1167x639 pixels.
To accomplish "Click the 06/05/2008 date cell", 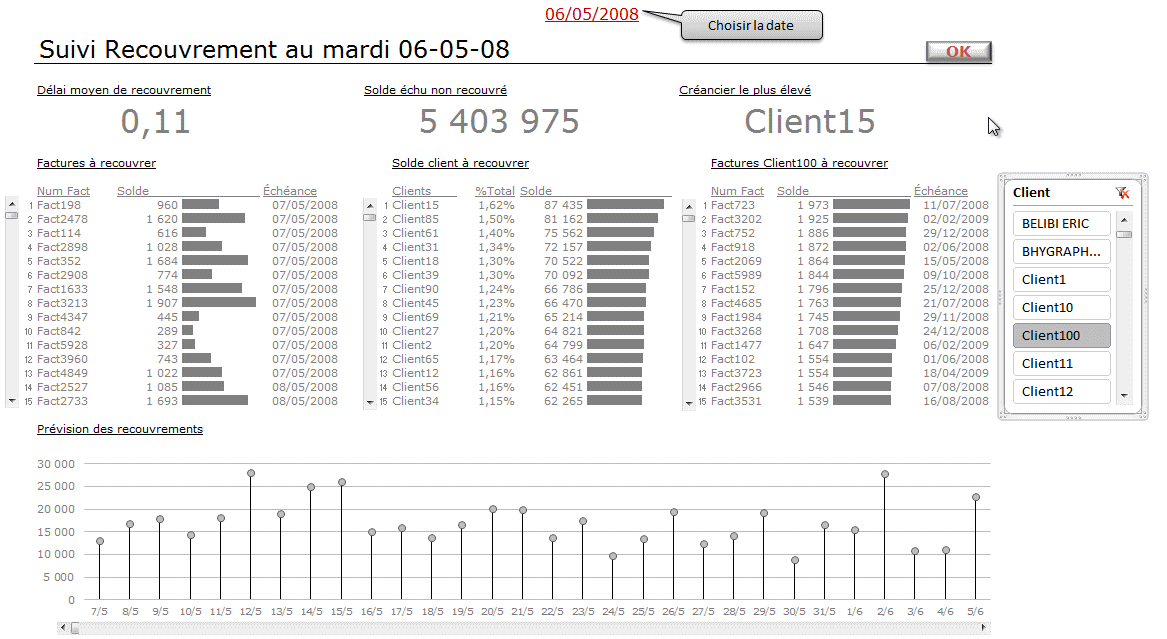I will coord(592,14).
